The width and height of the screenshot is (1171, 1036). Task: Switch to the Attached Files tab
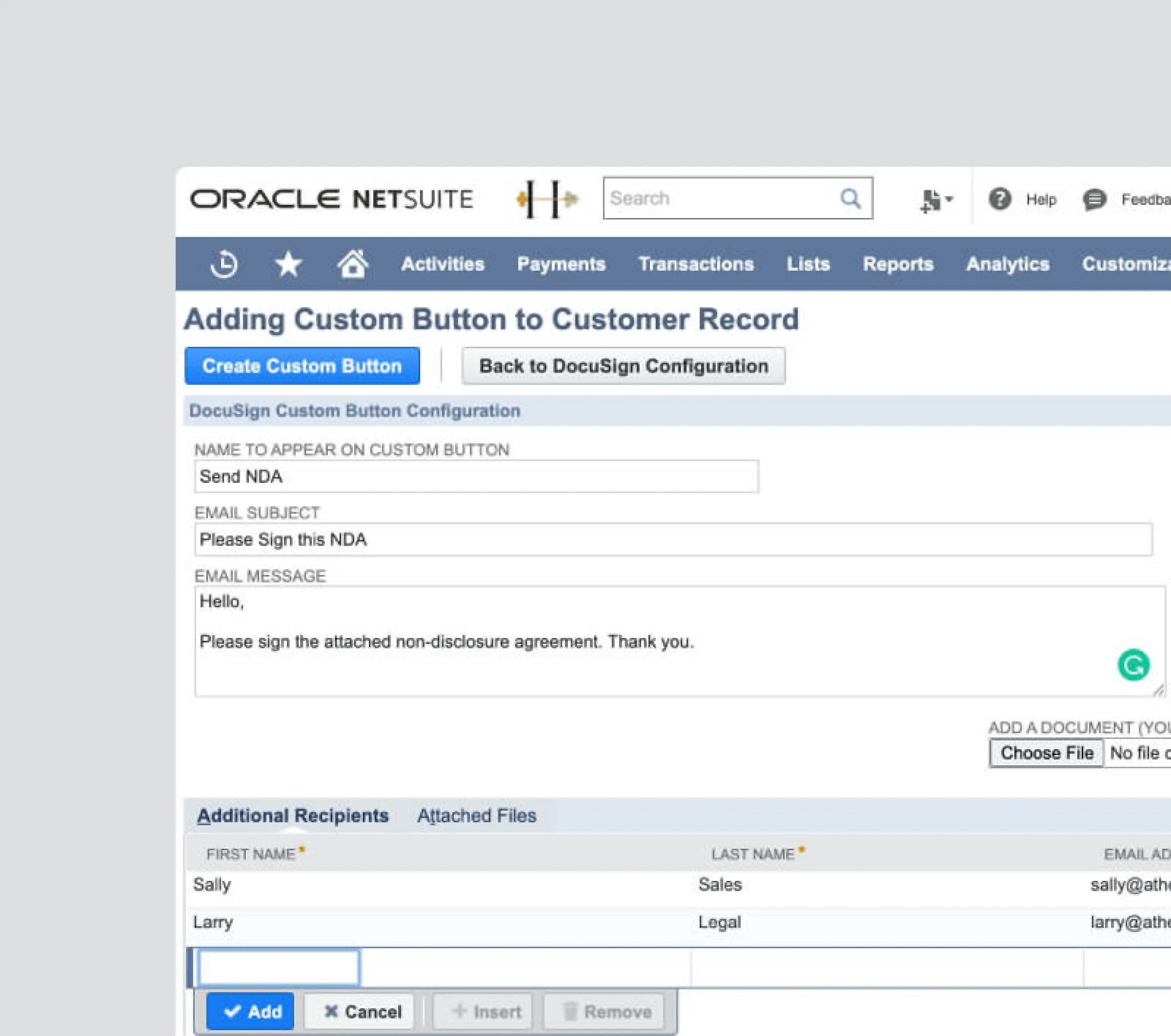(476, 815)
